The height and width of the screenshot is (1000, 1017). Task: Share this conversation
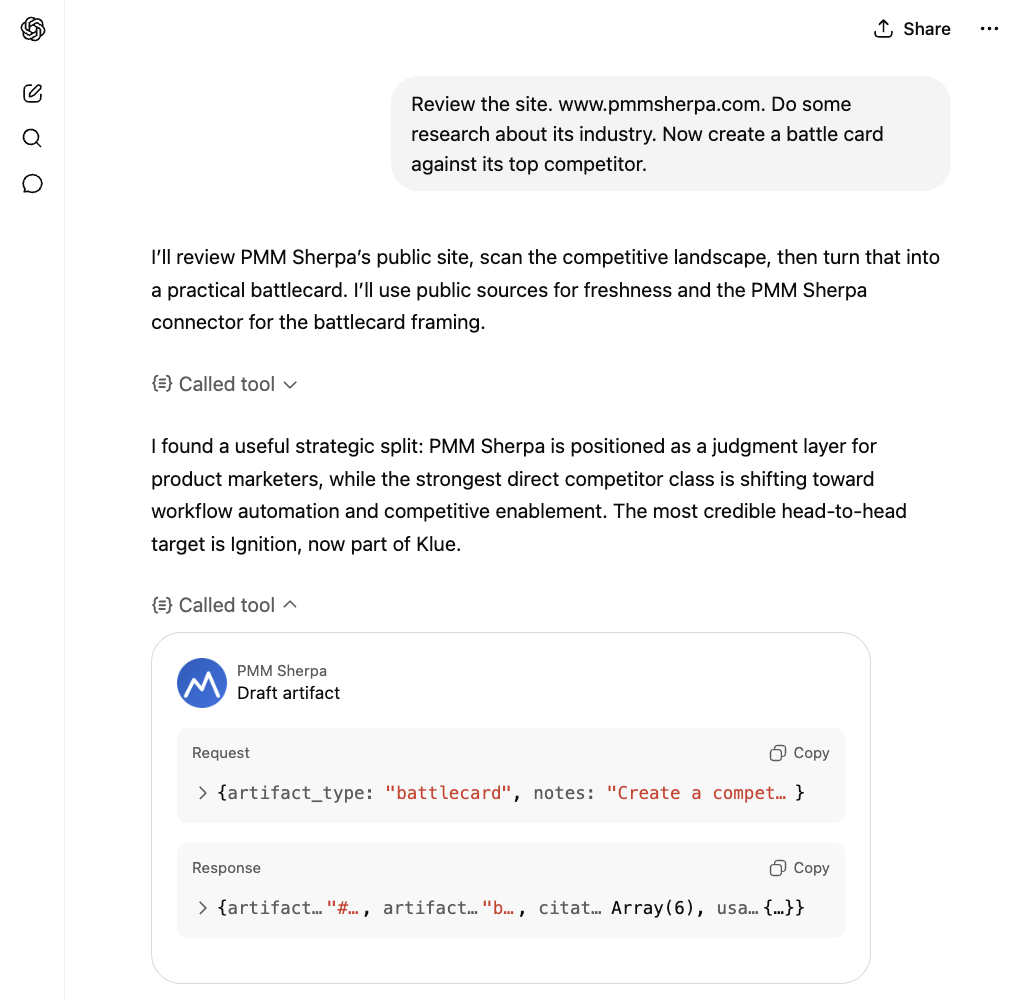tap(912, 29)
